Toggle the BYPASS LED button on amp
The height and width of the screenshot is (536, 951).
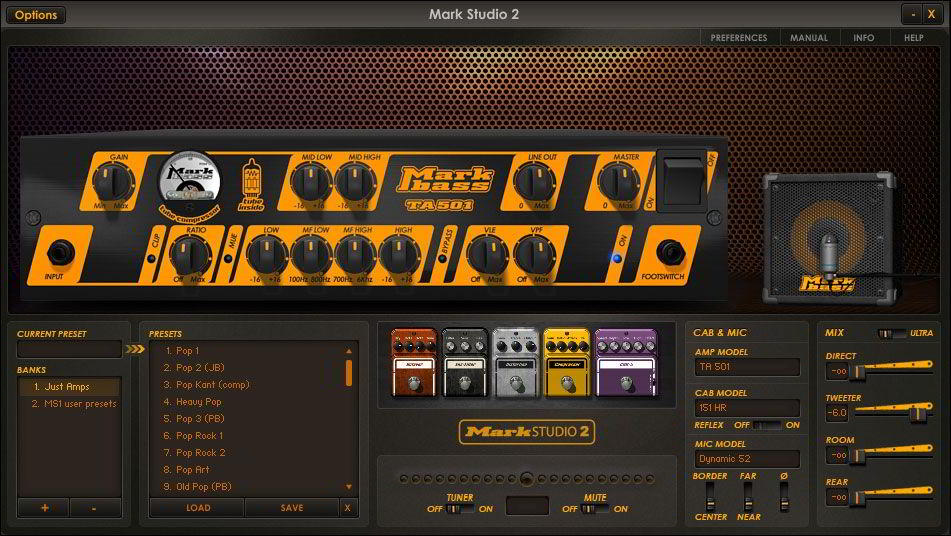pos(442,258)
